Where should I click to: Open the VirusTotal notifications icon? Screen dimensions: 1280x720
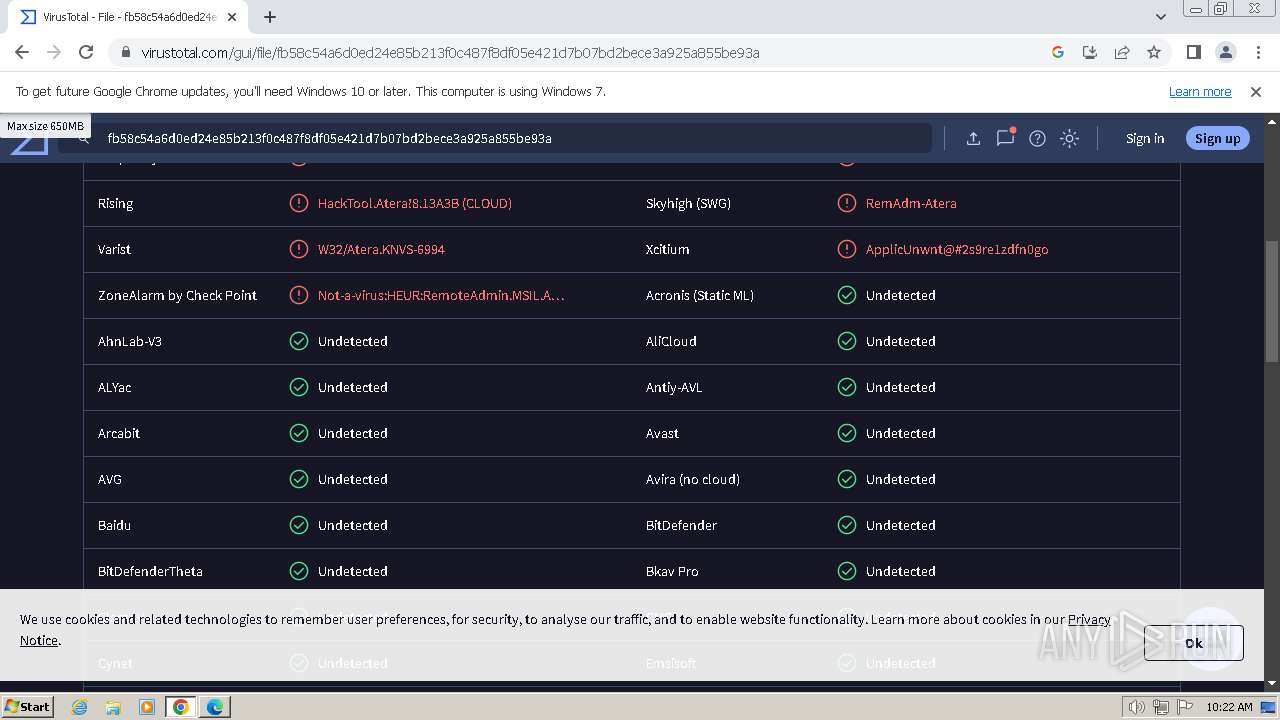click(1005, 138)
